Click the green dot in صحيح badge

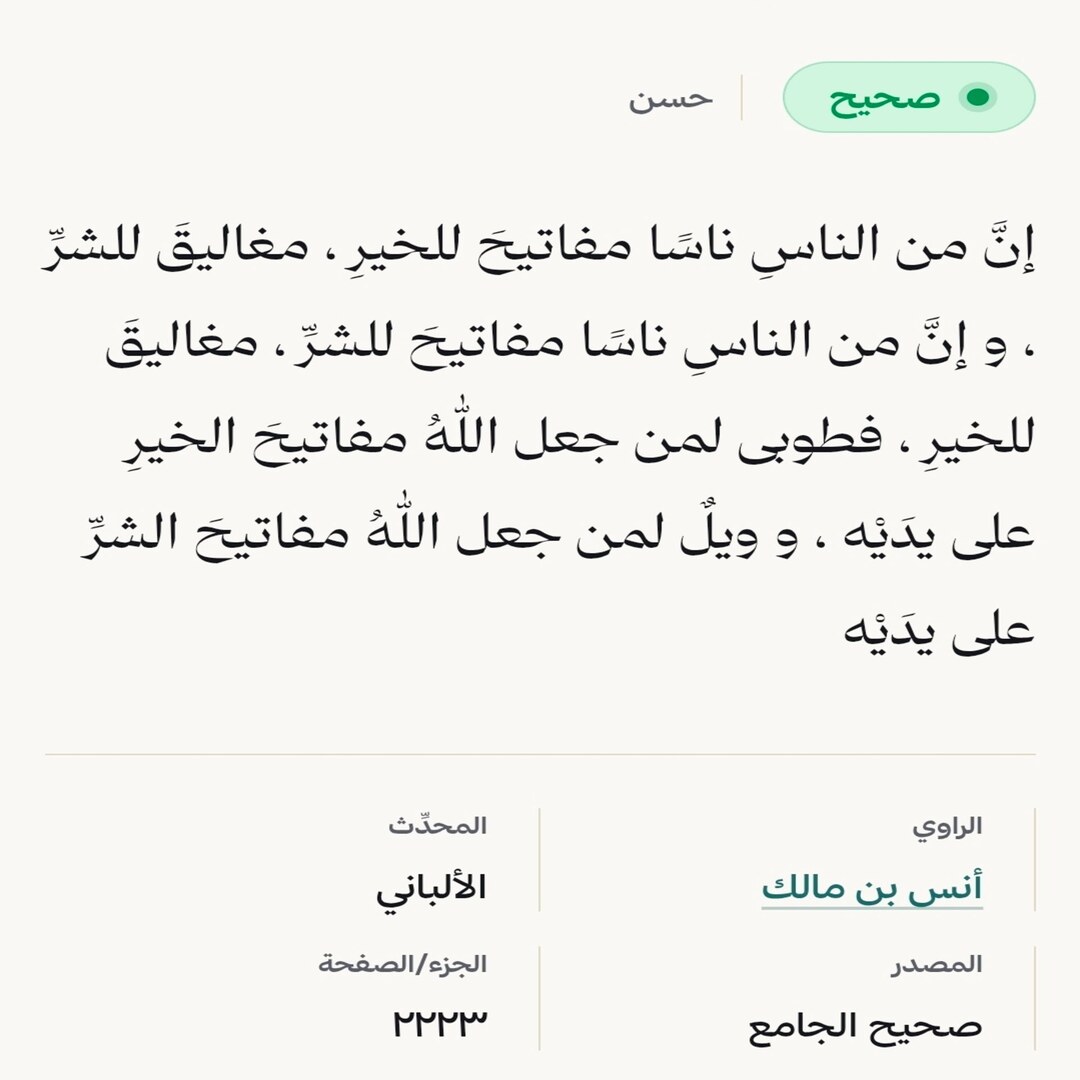point(977,97)
